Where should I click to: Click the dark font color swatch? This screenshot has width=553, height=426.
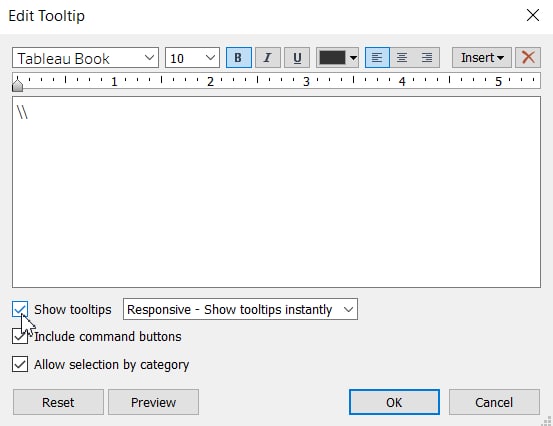pyautogui.click(x=332, y=57)
